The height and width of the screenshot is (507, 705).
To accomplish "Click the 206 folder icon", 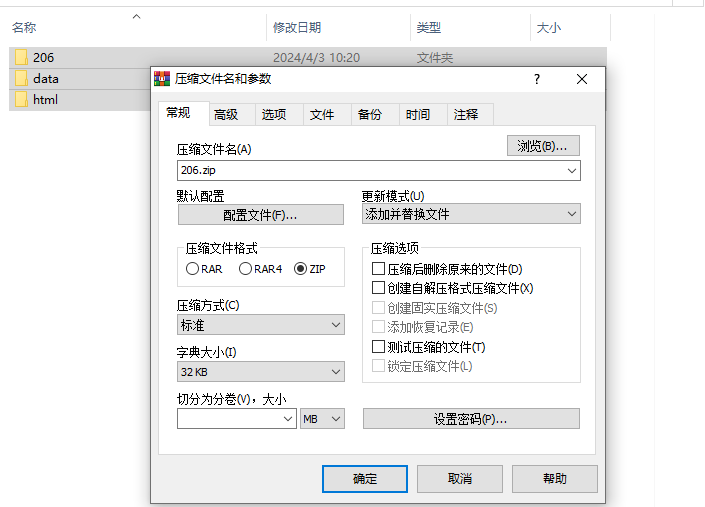I will 21,57.
